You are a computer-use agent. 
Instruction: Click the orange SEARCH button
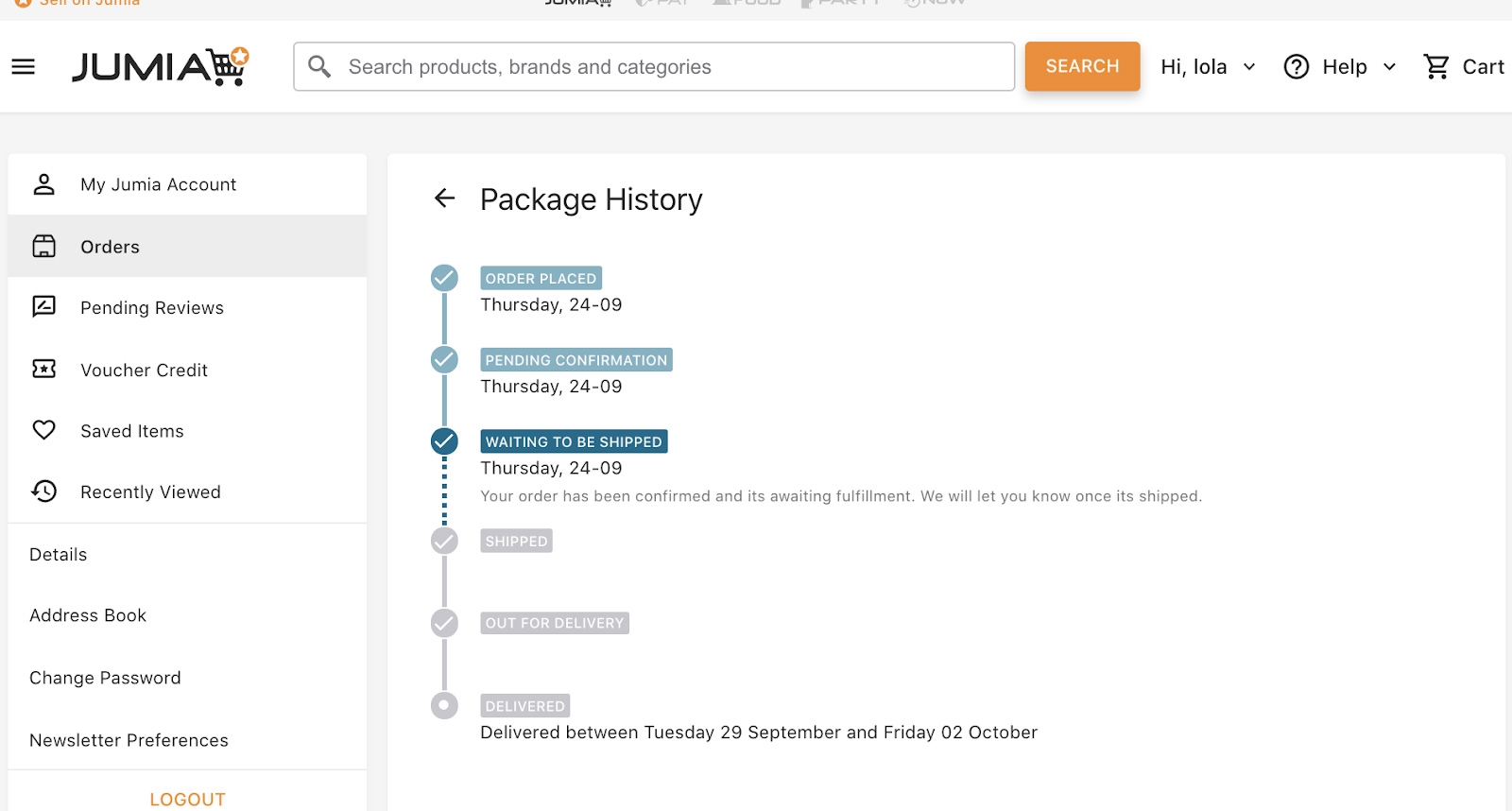pos(1082,66)
